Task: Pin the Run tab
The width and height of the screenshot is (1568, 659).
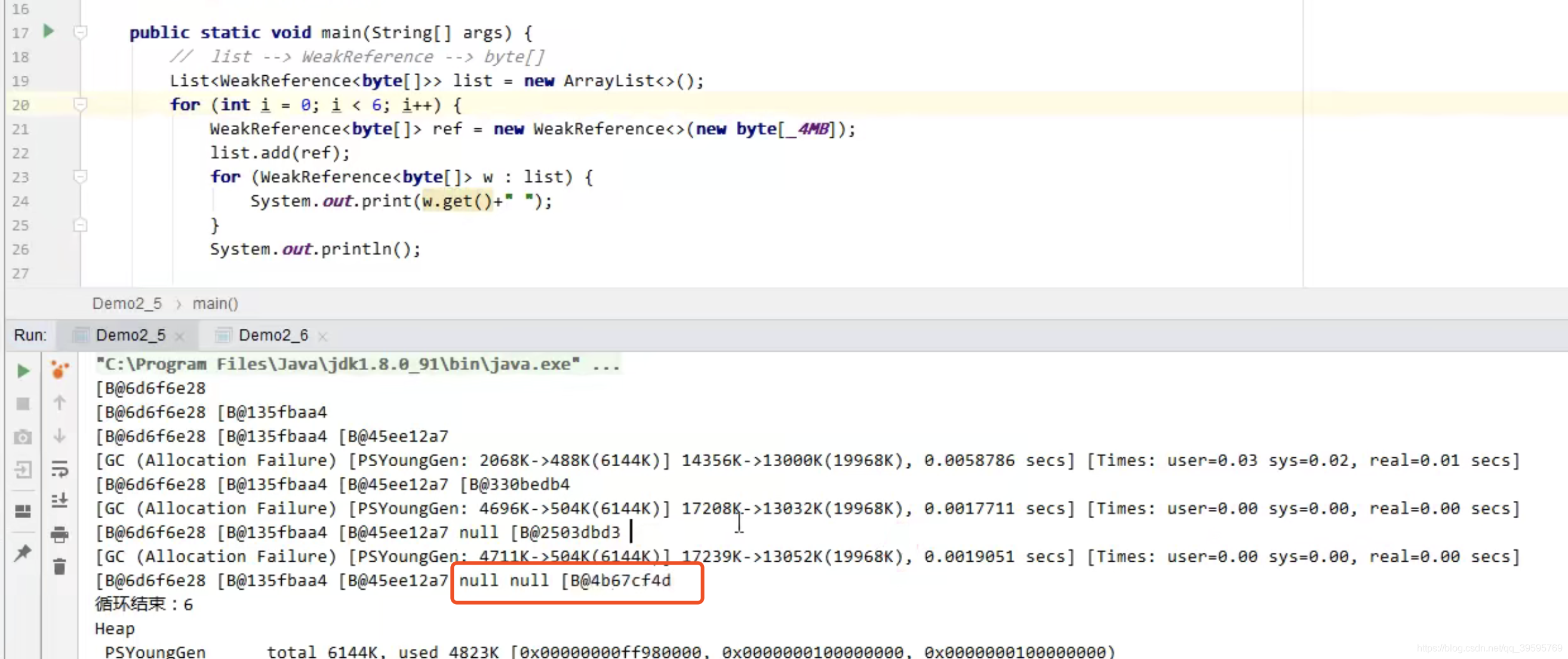Action: point(23,552)
